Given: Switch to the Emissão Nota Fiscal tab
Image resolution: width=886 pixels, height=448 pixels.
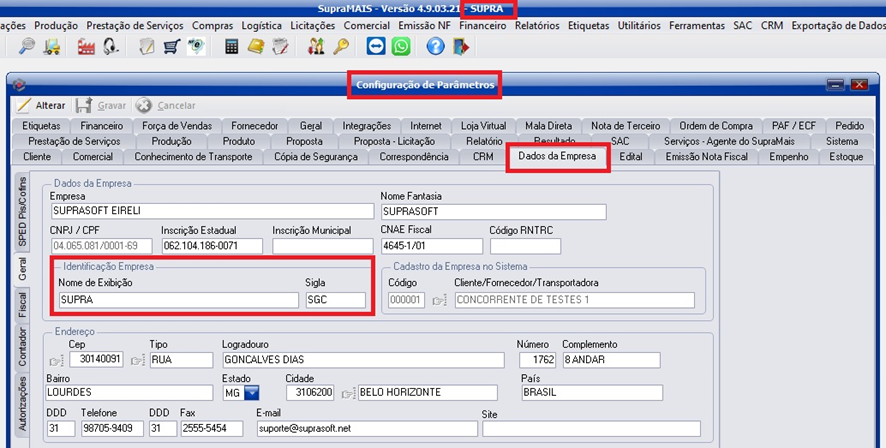Looking at the screenshot, I should point(706,157).
